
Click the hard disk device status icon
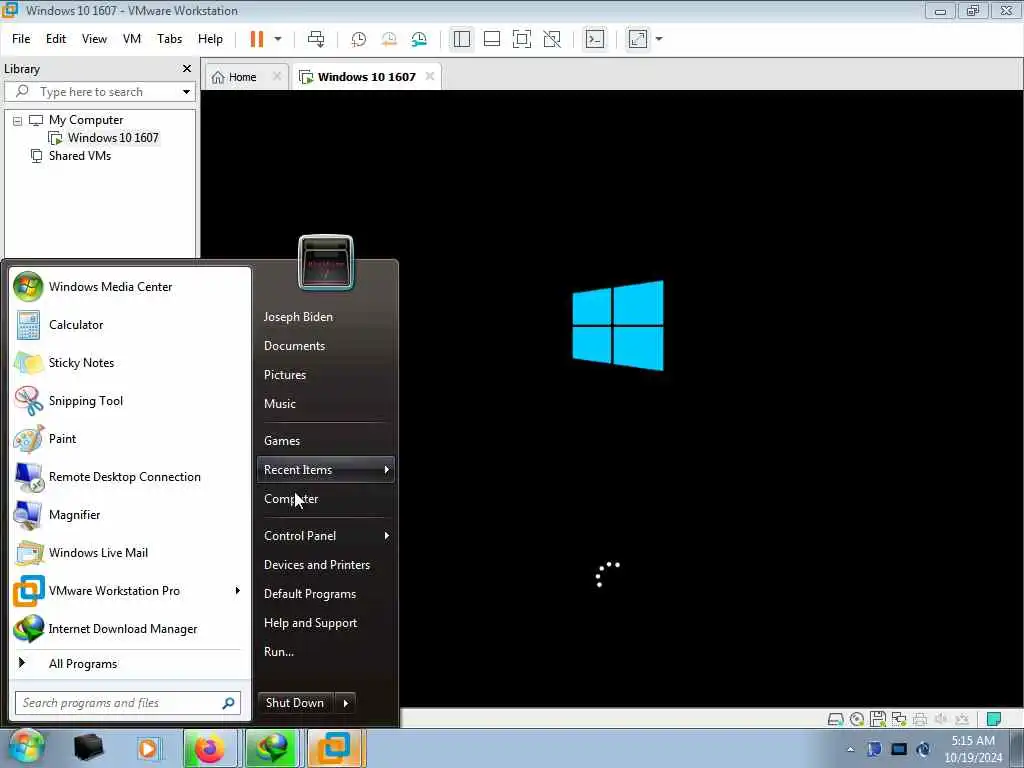click(x=835, y=719)
